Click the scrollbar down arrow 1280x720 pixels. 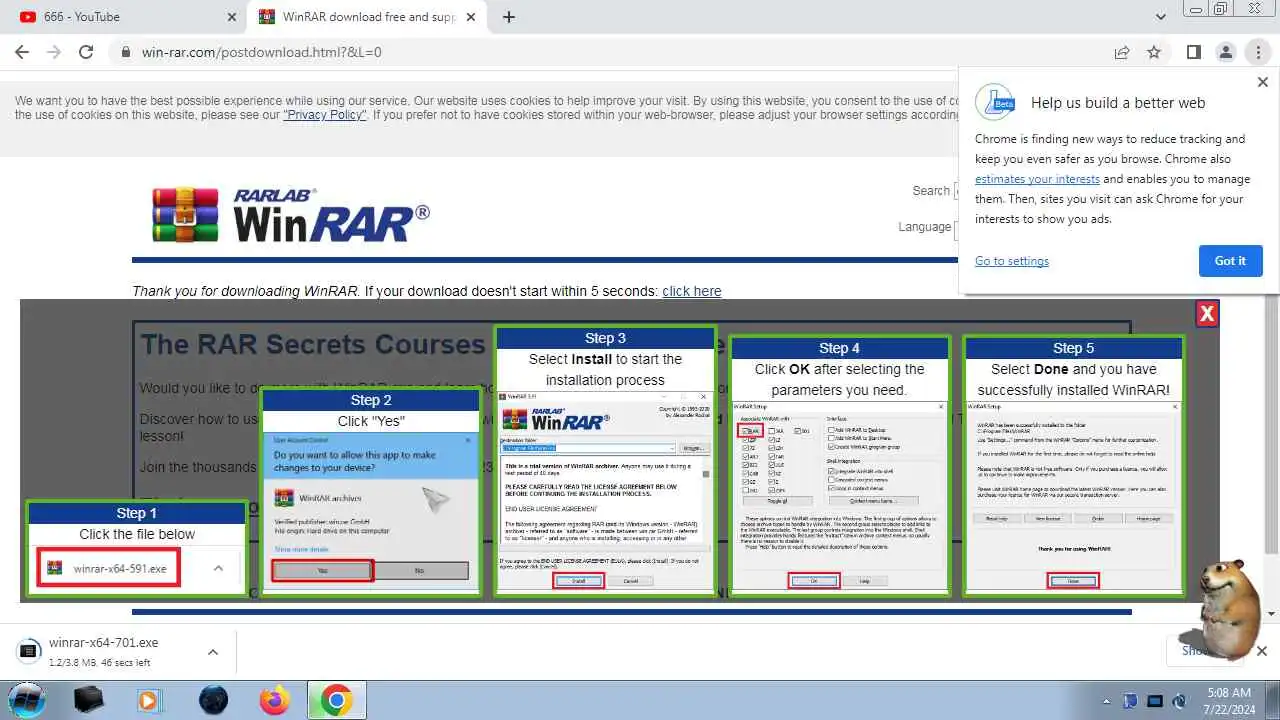[1272, 613]
